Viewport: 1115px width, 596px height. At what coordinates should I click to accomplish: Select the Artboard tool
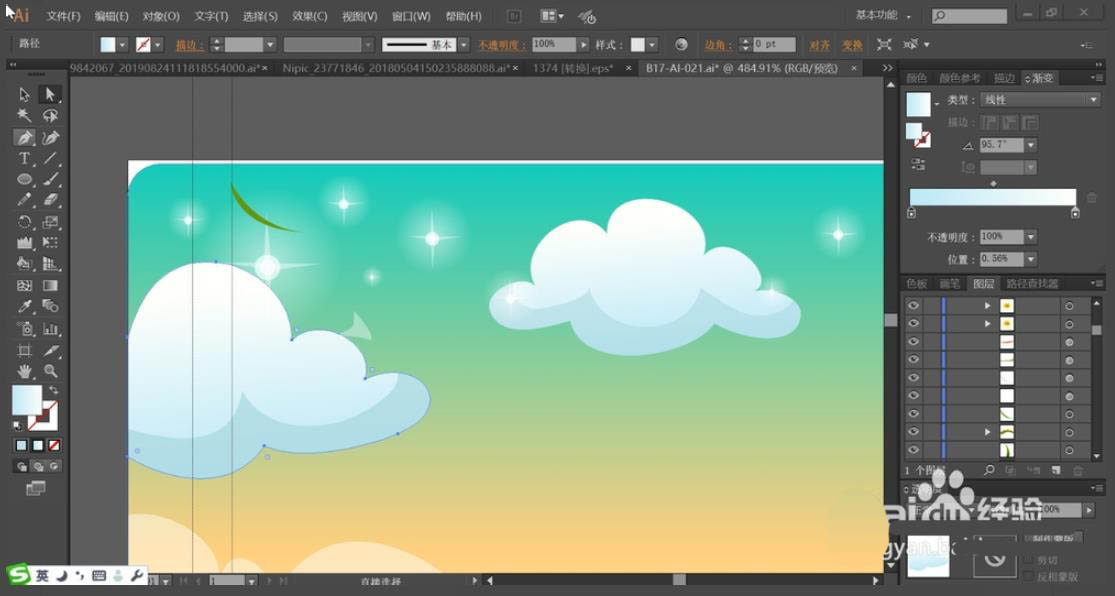[x=24, y=350]
